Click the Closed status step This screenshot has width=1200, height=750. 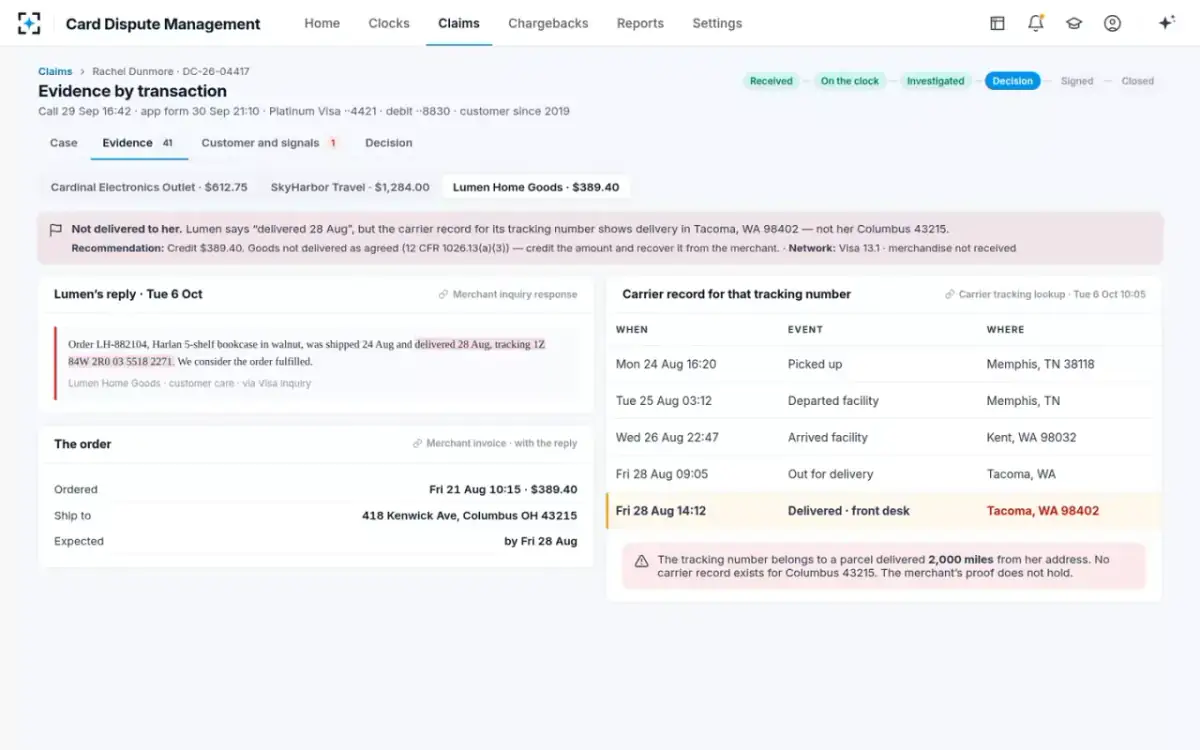click(x=1137, y=81)
